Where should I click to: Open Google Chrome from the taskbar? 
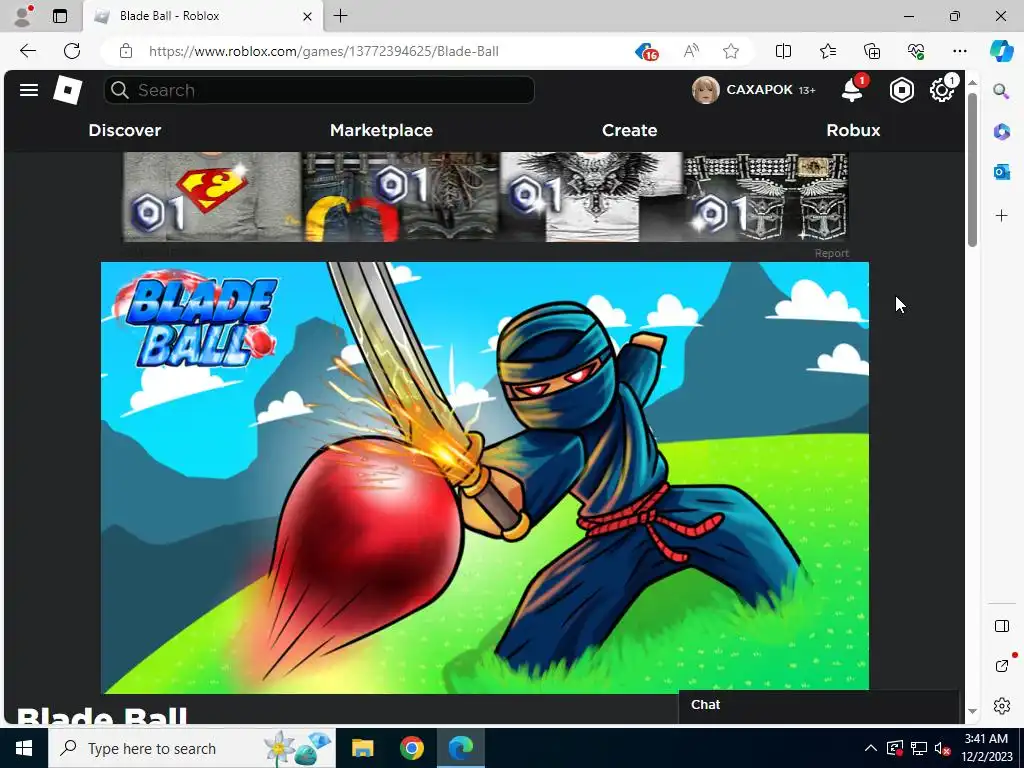(x=411, y=748)
